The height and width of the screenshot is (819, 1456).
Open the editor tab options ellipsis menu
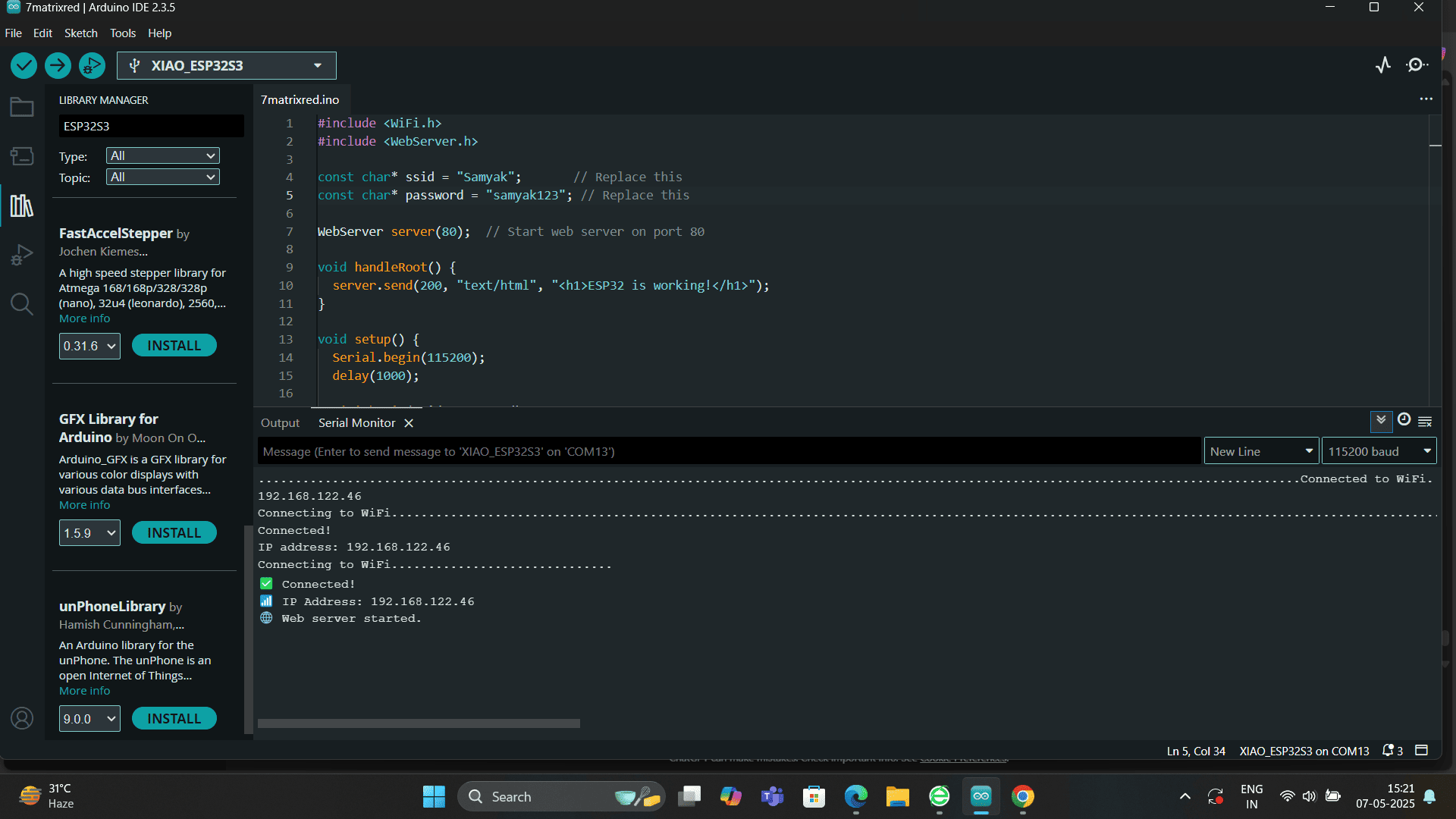(1426, 99)
